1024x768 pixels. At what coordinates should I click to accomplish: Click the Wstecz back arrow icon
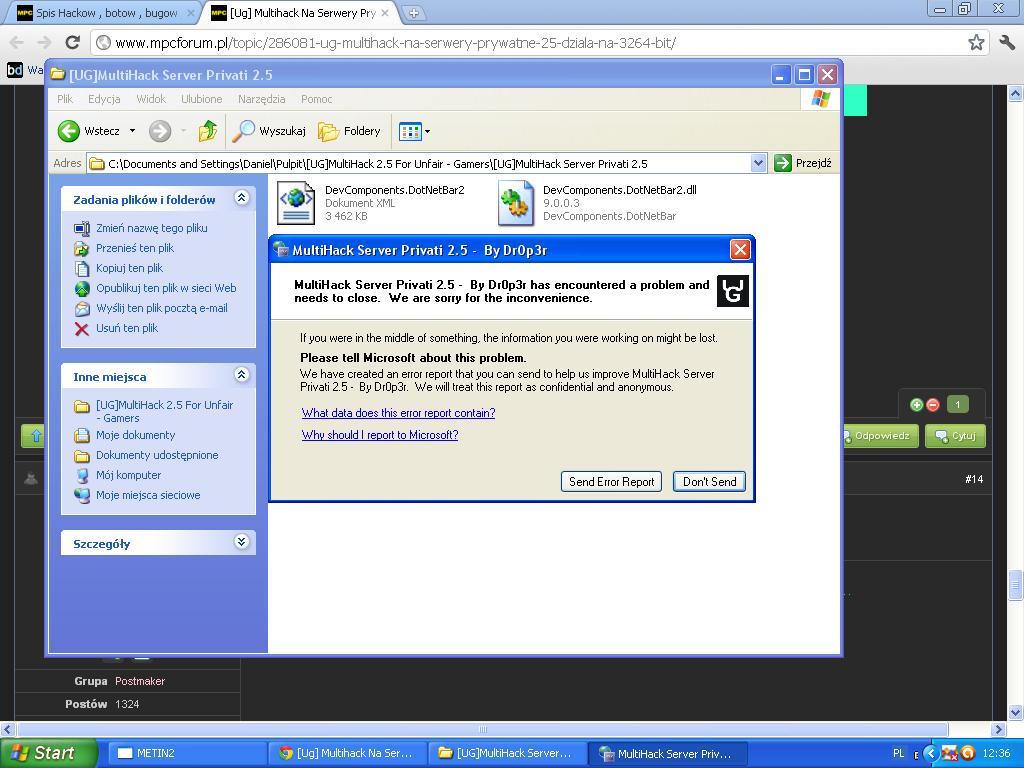(69, 131)
